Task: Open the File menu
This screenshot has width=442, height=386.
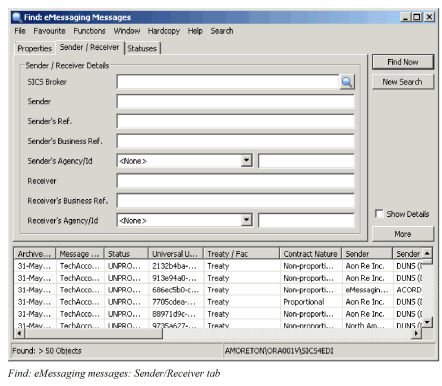Action: click(x=20, y=31)
